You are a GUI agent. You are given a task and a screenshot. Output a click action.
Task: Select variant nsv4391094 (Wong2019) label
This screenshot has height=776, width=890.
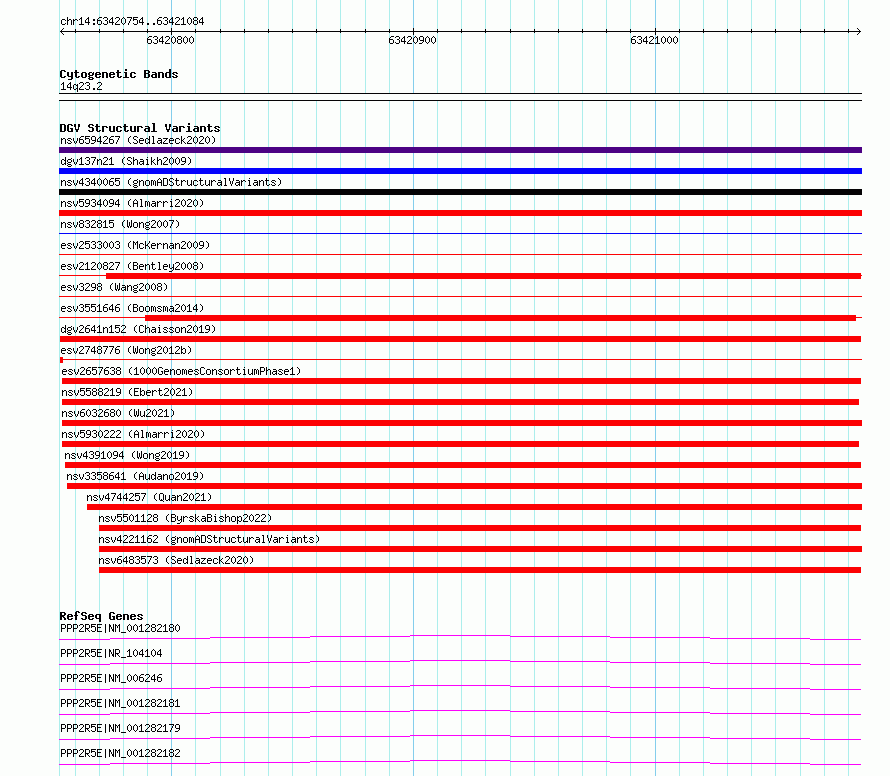point(127,455)
